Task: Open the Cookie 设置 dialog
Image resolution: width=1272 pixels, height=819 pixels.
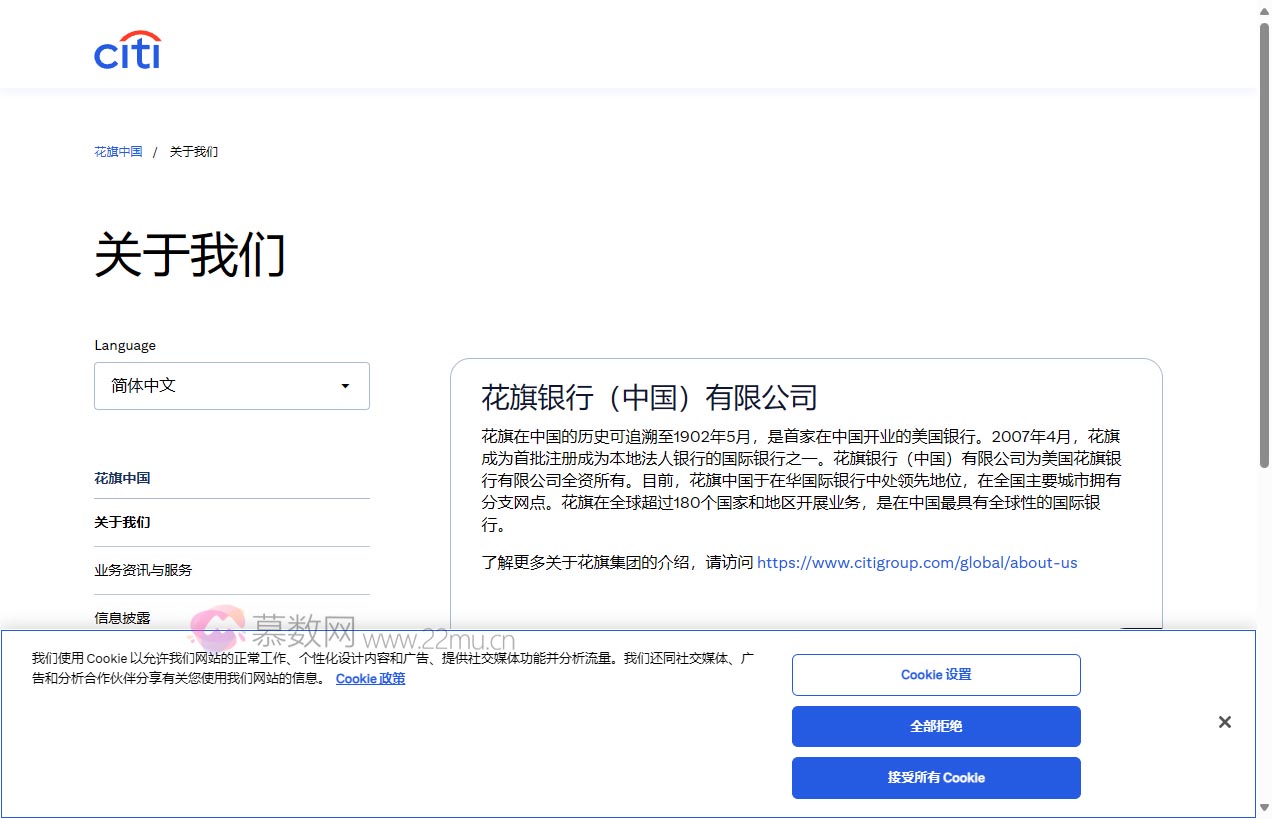Action: click(935, 674)
